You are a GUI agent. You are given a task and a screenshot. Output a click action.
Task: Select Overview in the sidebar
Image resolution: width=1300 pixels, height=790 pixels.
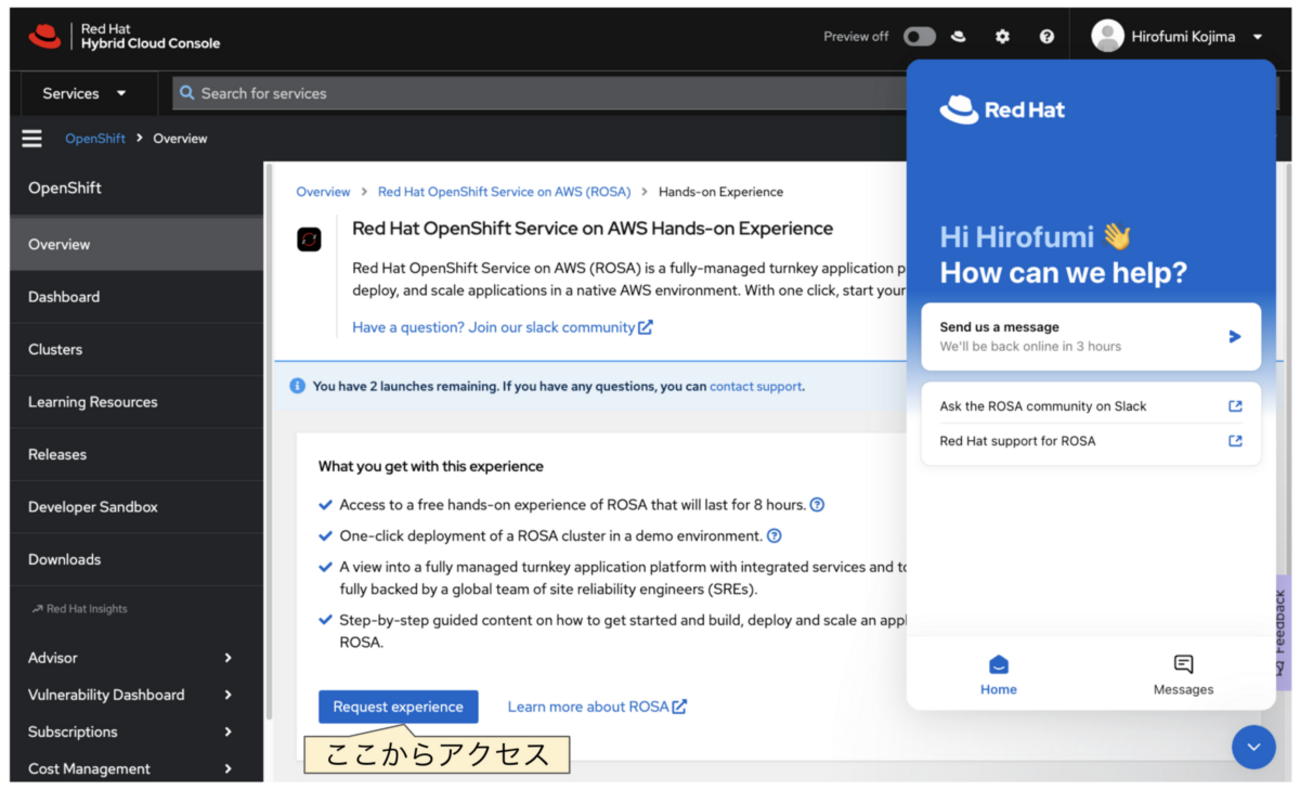click(x=137, y=244)
